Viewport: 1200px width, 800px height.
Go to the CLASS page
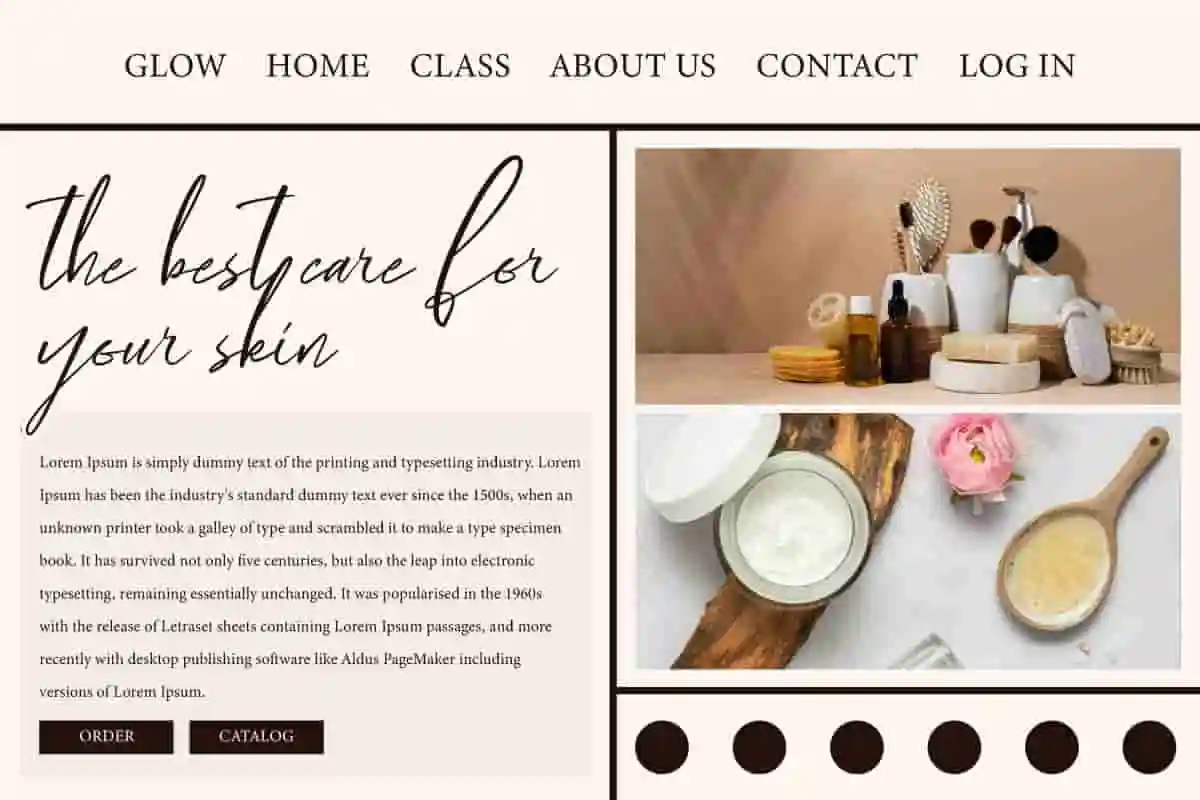point(460,66)
